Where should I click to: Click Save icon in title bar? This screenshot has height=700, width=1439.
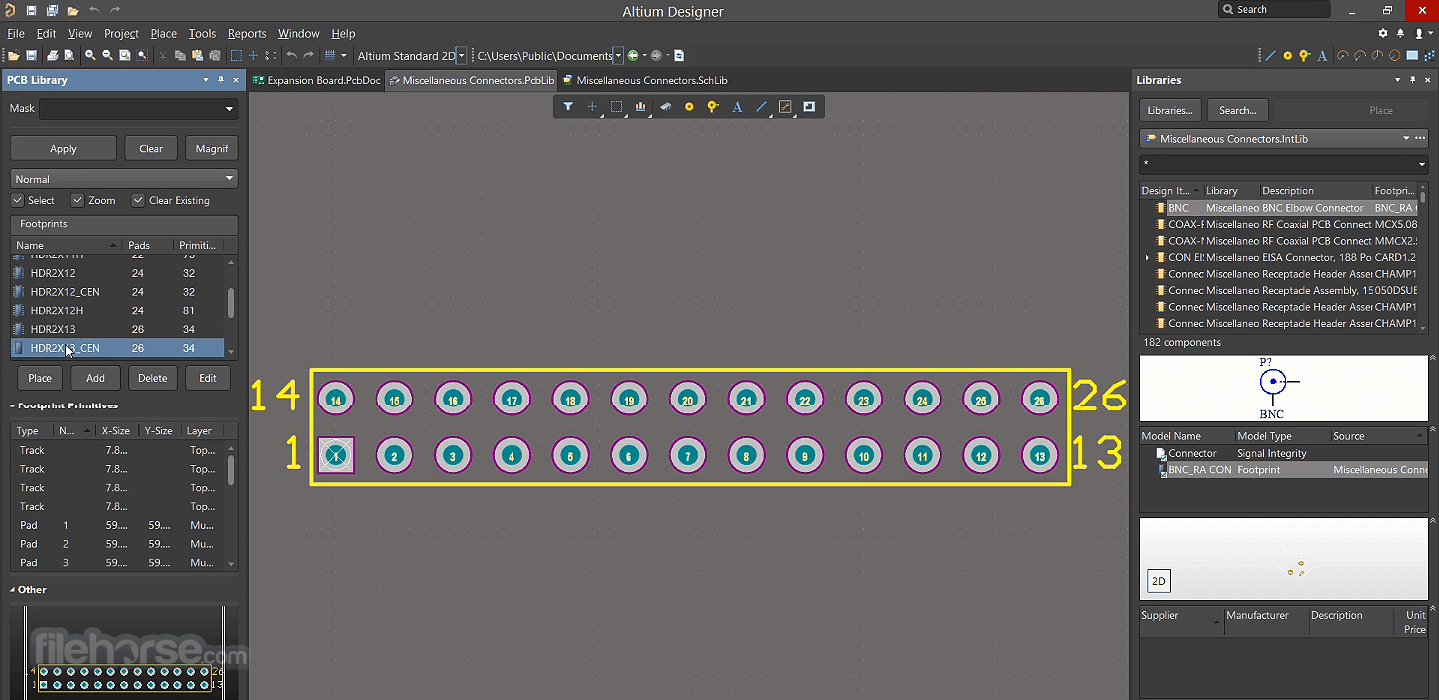tap(31, 10)
